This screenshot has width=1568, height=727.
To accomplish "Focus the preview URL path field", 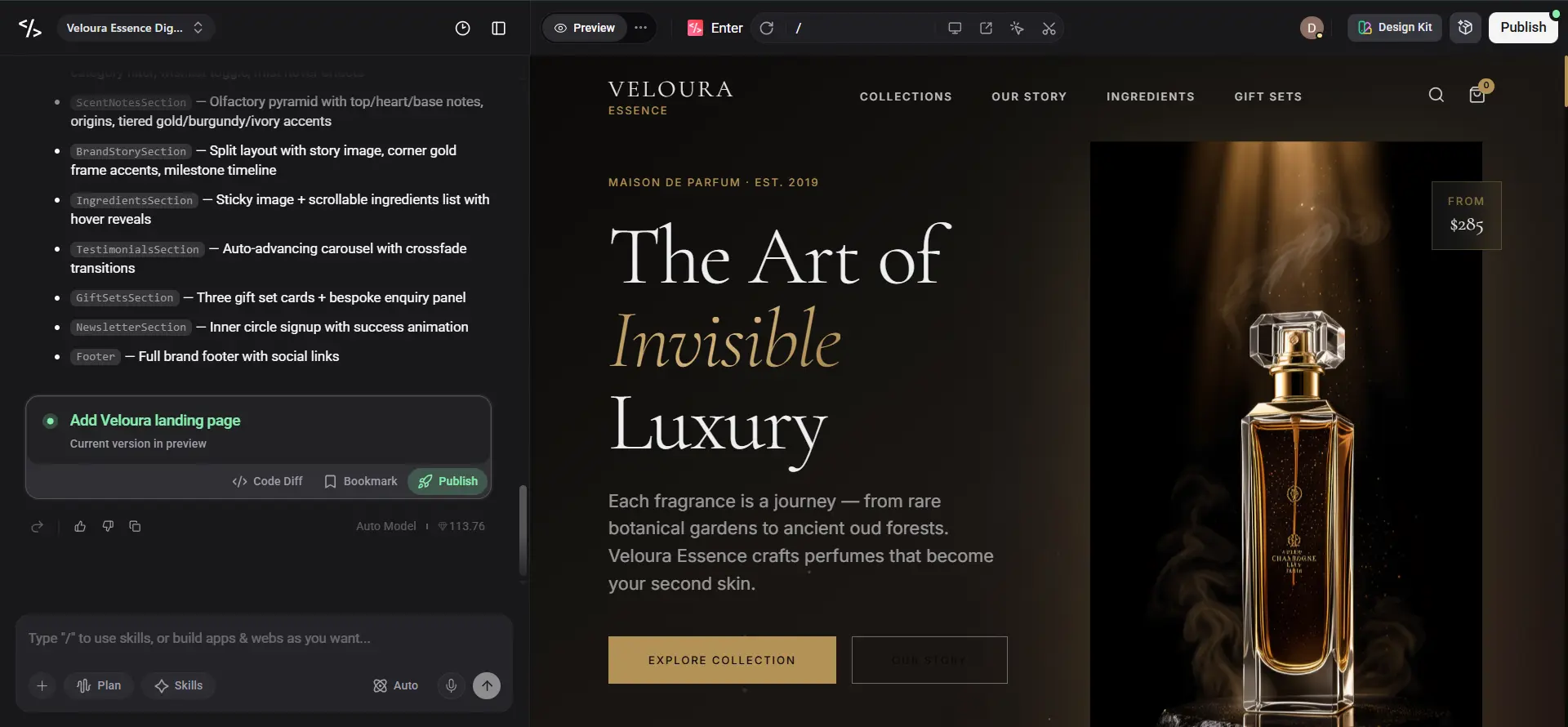I will [862, 28].
